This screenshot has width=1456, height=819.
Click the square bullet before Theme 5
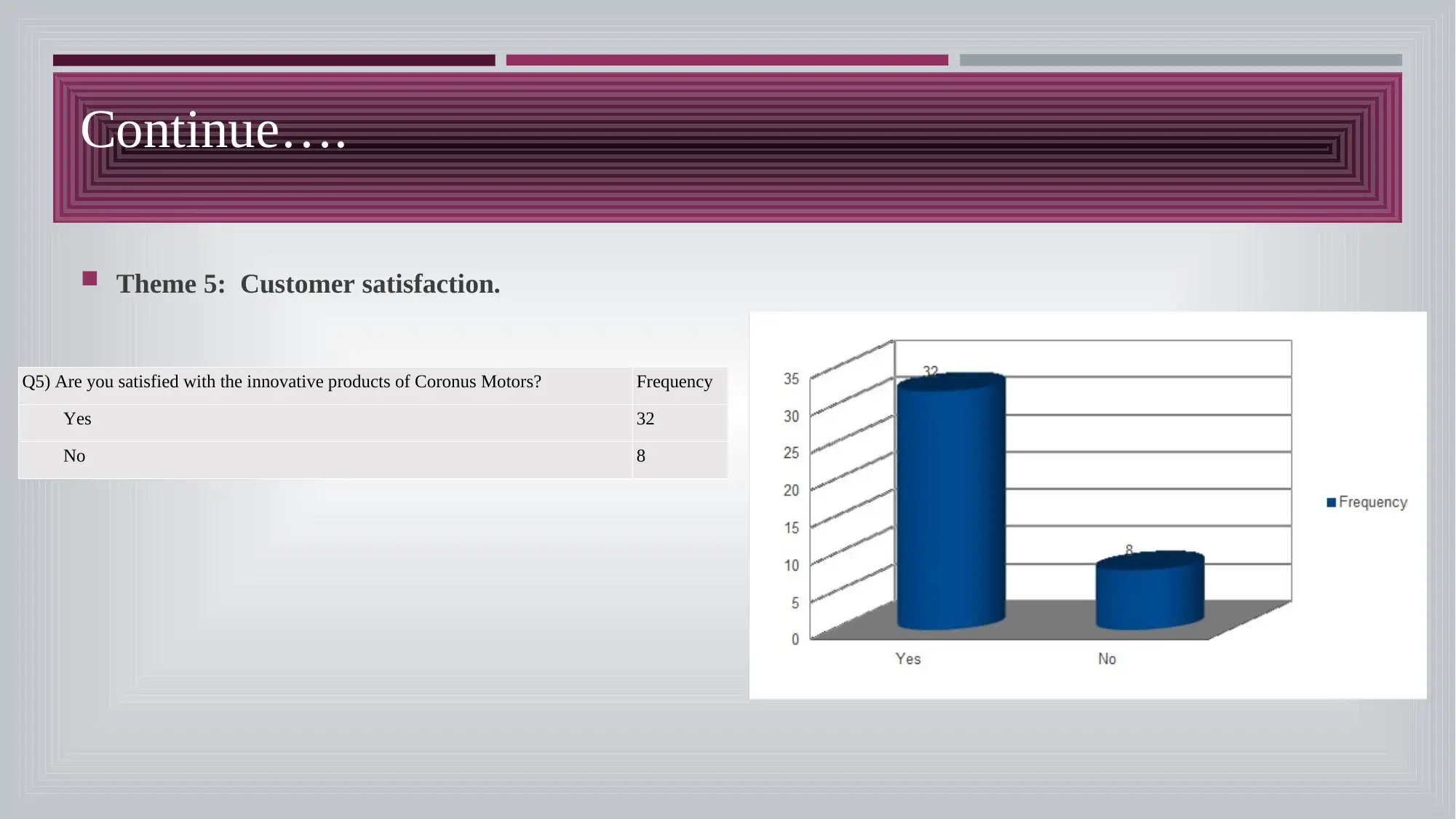coord(89,278)
